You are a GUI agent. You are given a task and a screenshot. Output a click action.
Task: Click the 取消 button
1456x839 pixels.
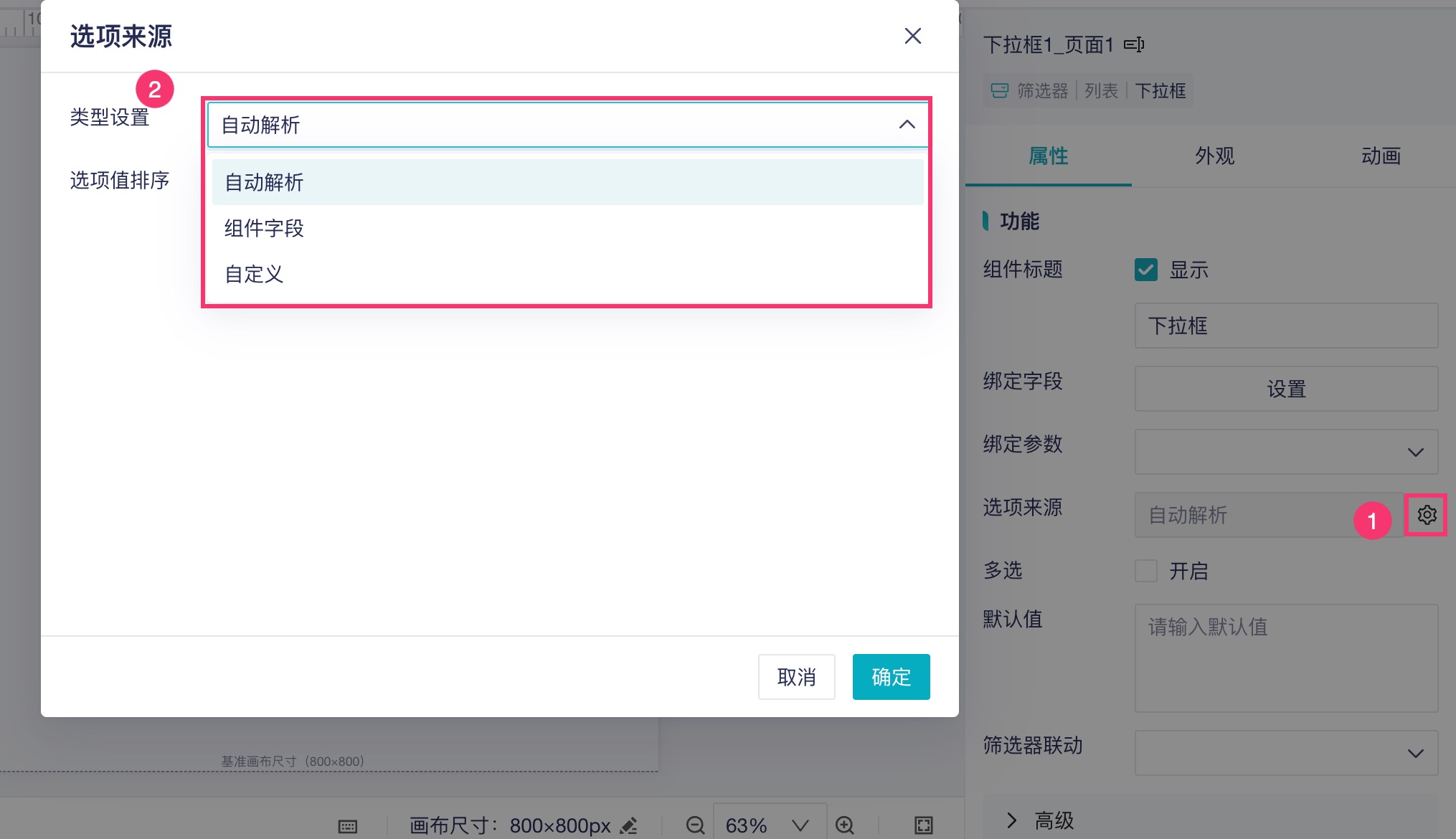coord(796,676)
